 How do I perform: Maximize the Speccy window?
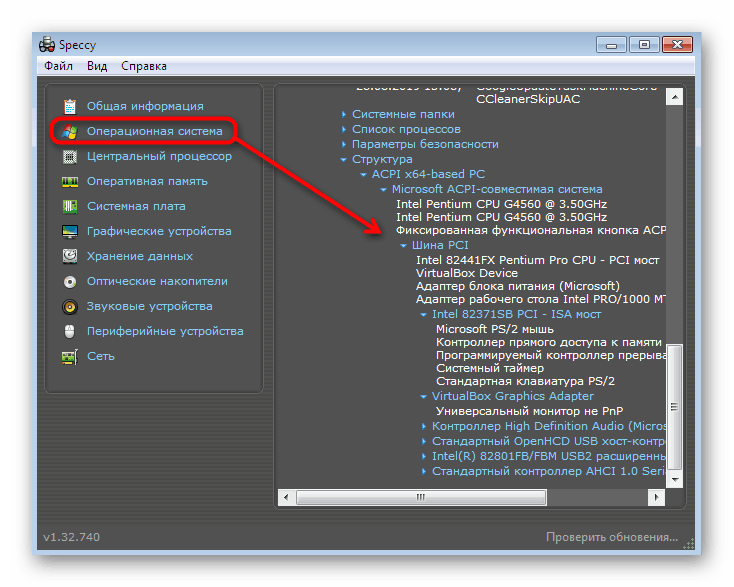click(644, 45)
